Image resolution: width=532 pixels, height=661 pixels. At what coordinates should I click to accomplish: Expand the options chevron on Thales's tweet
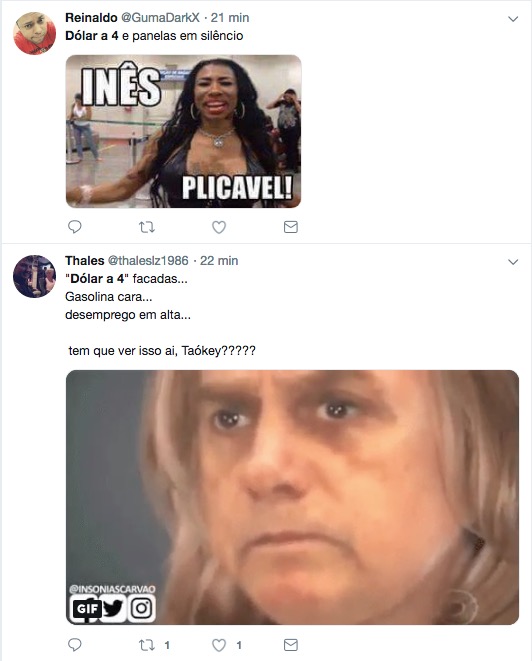[513, 262]
